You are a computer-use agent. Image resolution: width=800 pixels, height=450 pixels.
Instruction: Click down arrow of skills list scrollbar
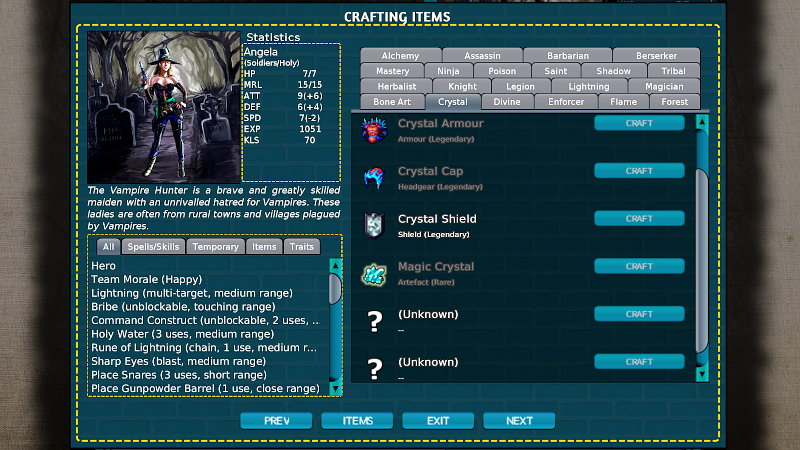[x=335, y=388]
